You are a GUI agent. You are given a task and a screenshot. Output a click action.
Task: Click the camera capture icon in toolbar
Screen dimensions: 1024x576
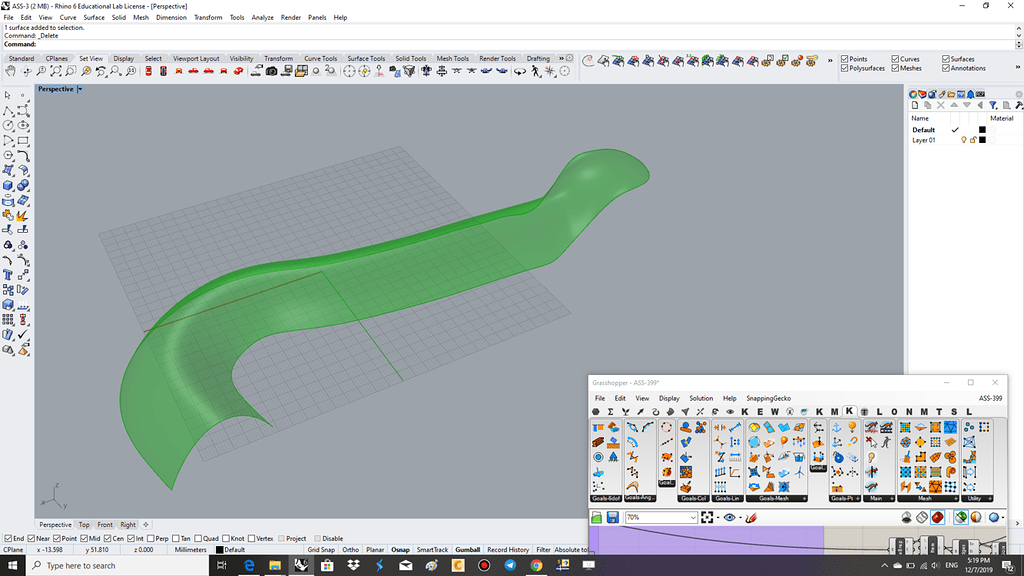pyautogui.click(x=271, y=71)
